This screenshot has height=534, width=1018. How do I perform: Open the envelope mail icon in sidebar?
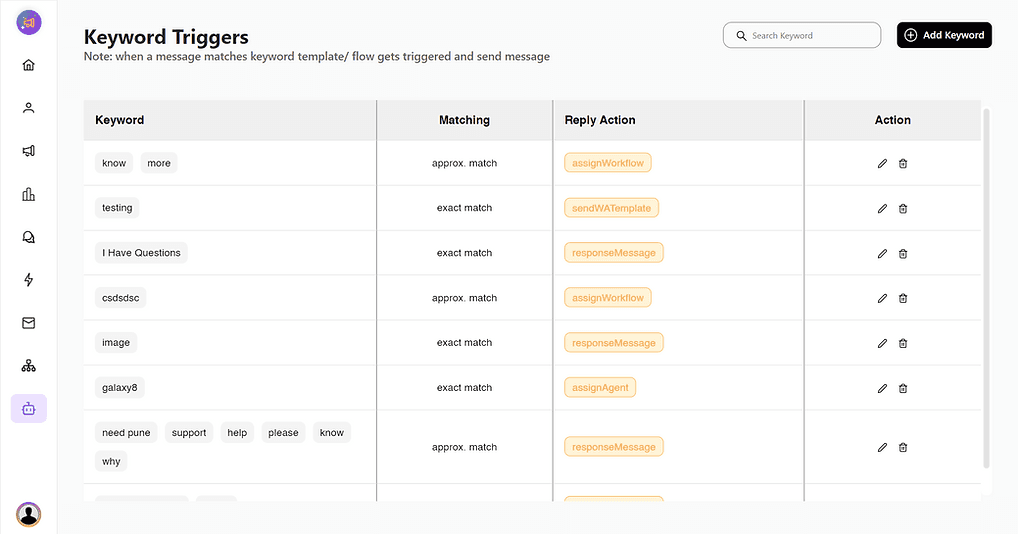tap(29, 323)
